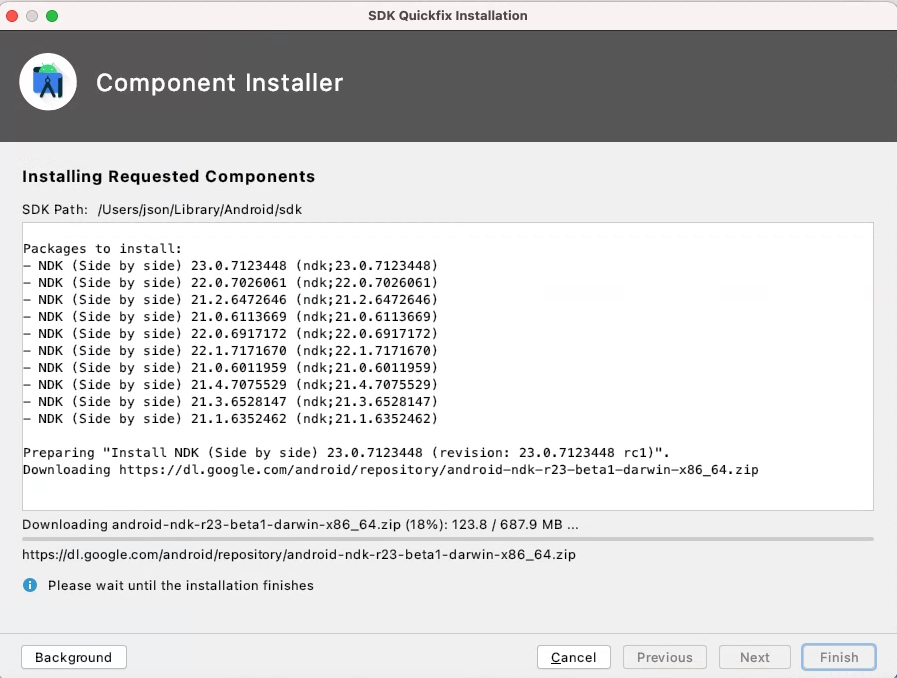Close the SDK Quickfix Installation window
Viewport: 897px width, 678px height.
pyautogui.click(x=12, y=16)
